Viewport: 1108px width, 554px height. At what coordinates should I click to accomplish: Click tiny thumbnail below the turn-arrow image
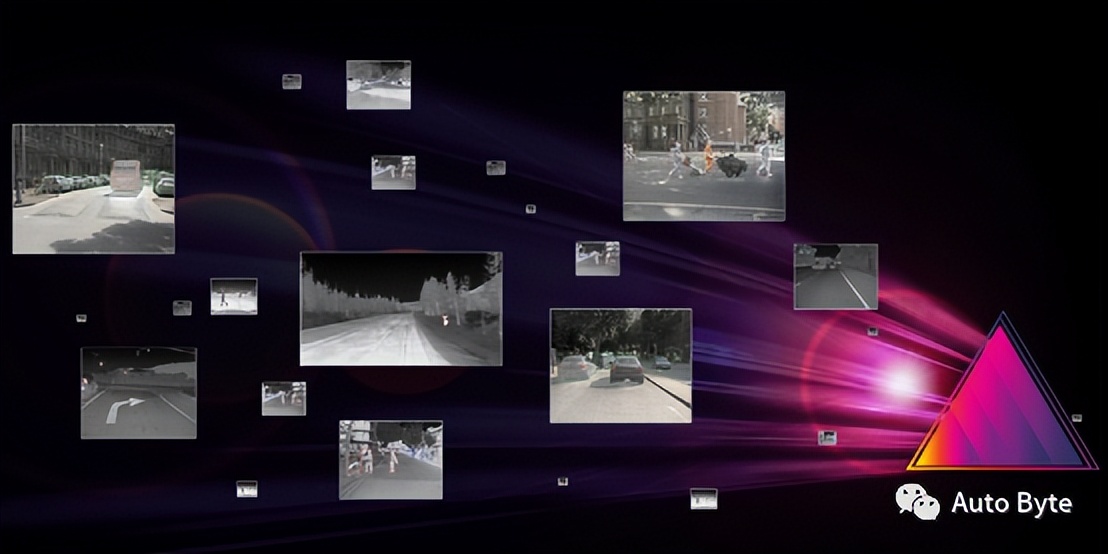point(247,489)
